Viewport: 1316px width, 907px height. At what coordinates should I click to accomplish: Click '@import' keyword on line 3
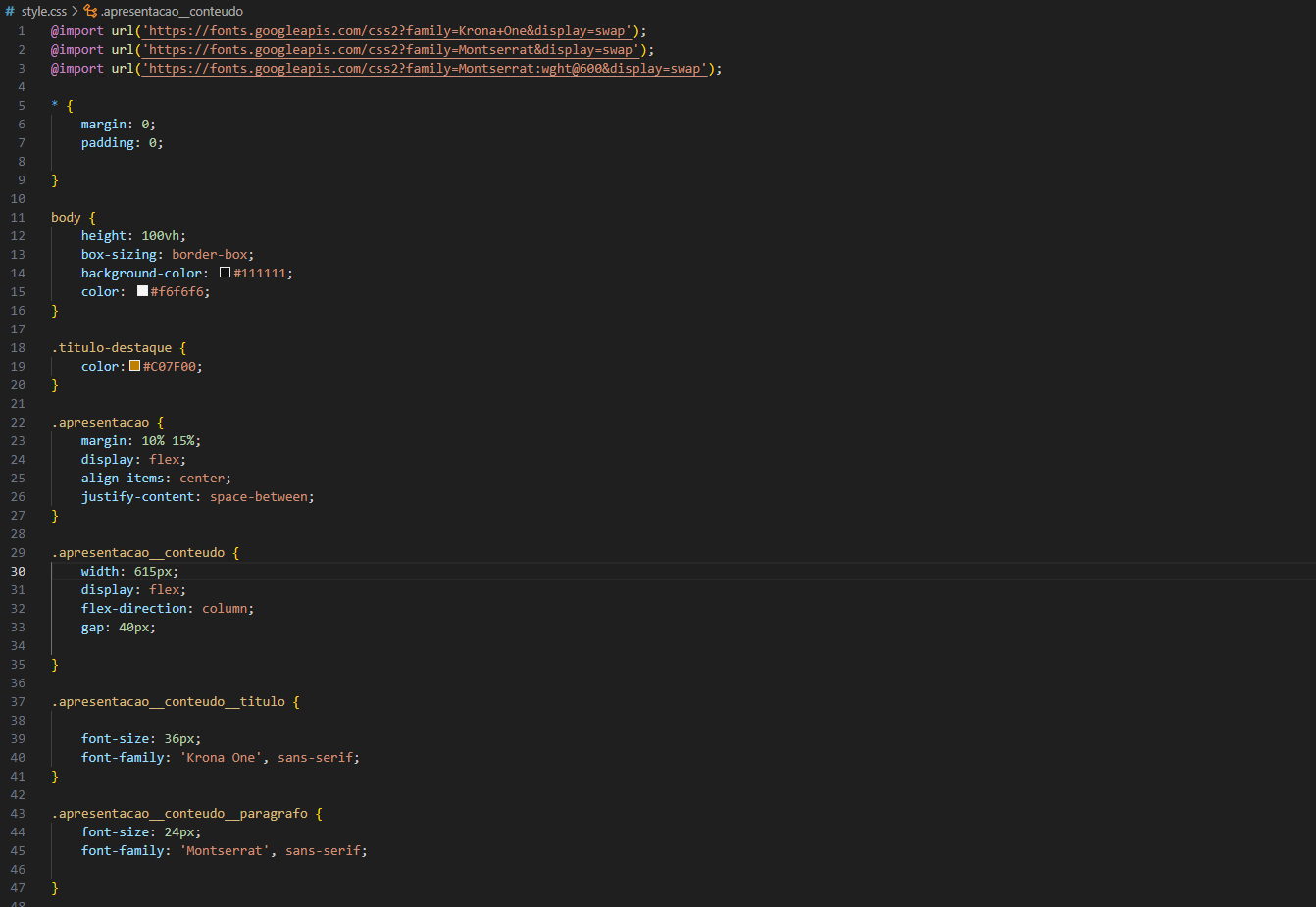[77, 69]
